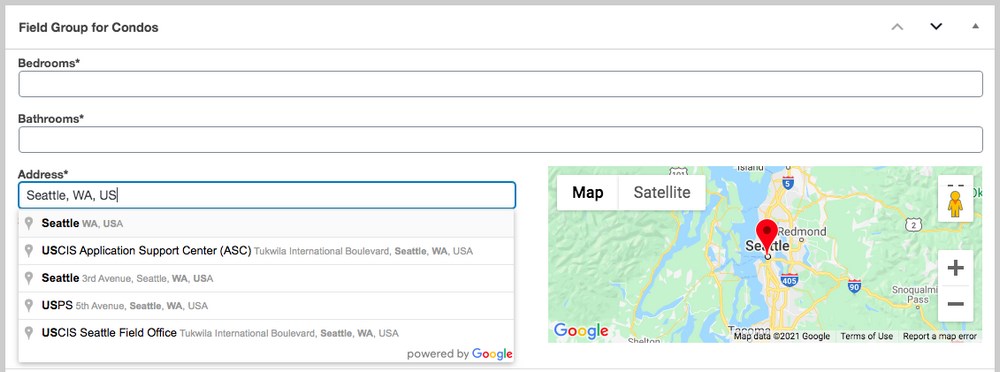
Task: Click the red Seattle map marker
Action: [767, 238]
